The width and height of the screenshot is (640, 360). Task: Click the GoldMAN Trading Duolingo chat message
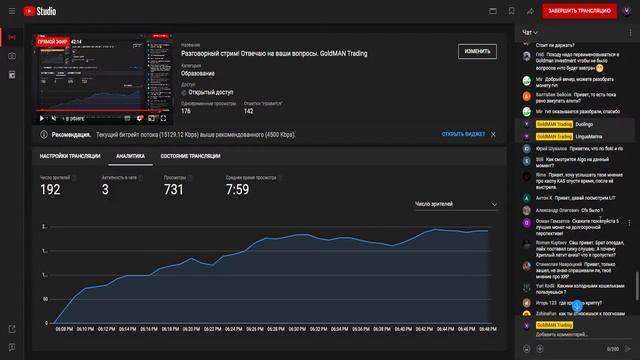pyautogui.click(x=575, y=124)
